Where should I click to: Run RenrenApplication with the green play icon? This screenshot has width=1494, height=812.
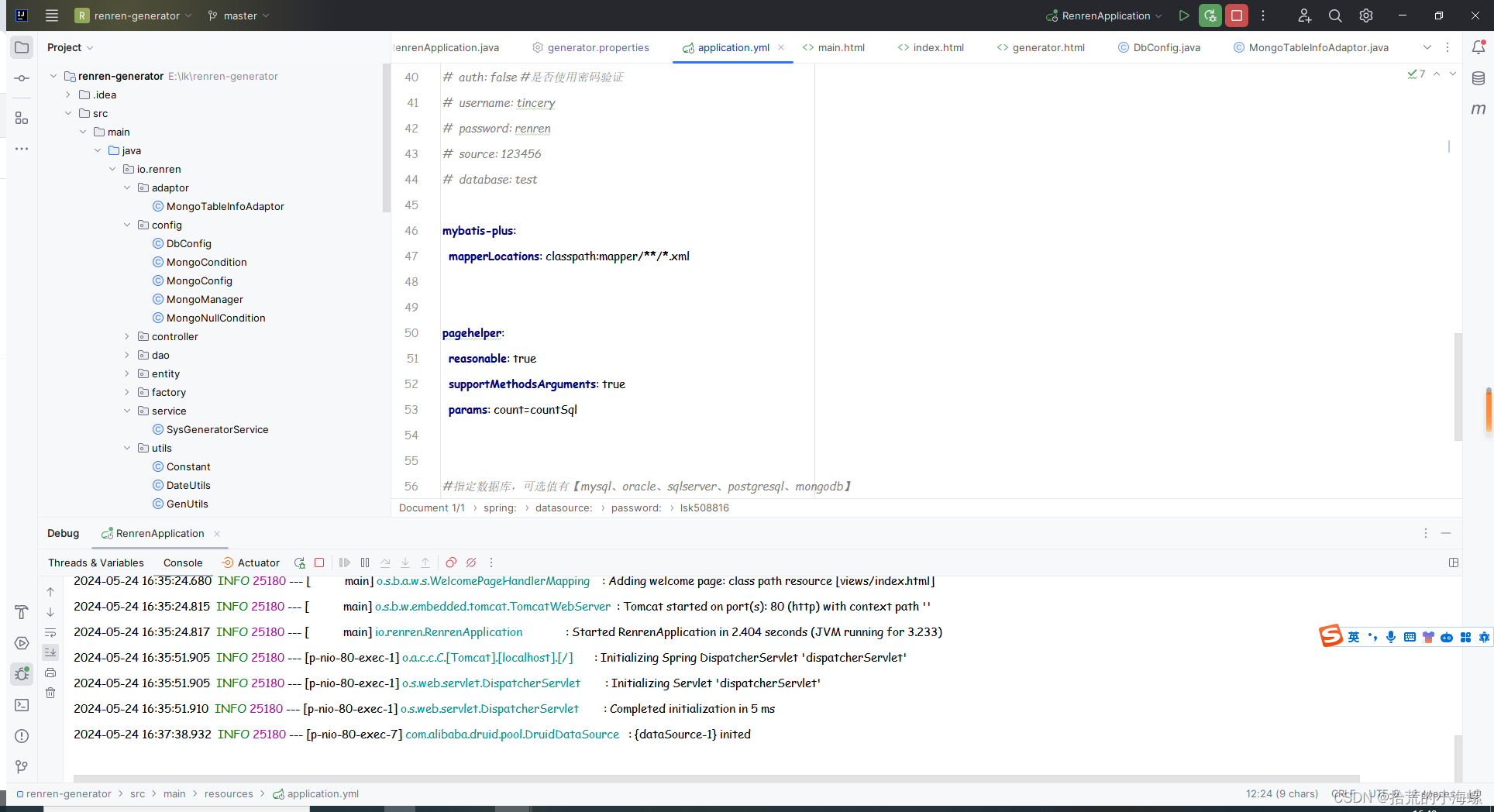tap(1184, 15)
